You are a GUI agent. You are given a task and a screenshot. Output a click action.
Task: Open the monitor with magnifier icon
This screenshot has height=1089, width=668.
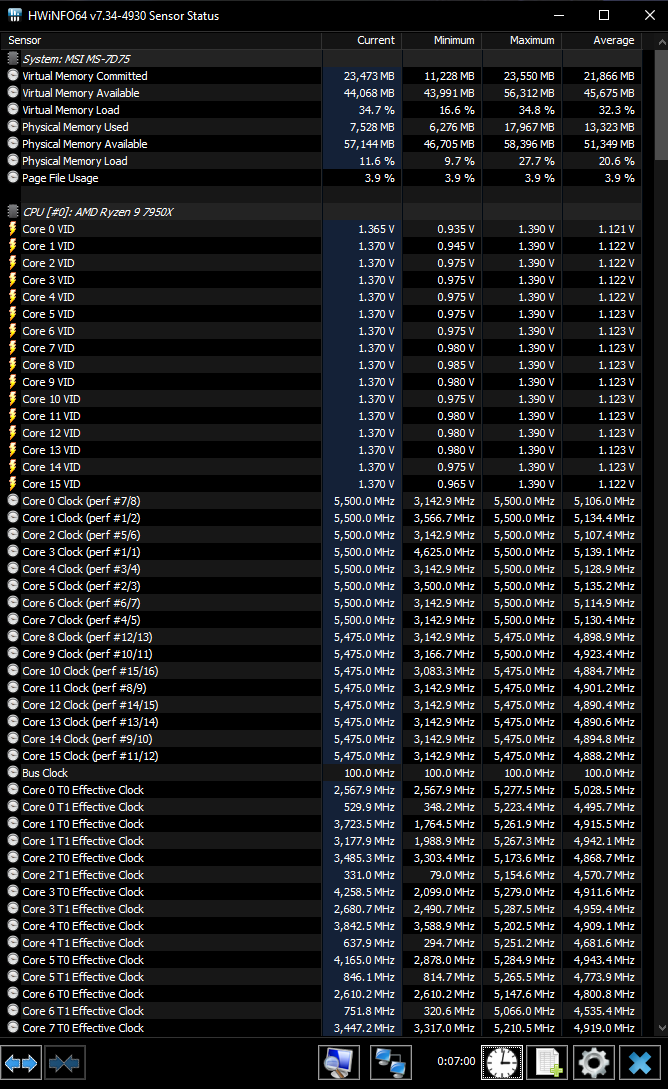(339, 1063)
